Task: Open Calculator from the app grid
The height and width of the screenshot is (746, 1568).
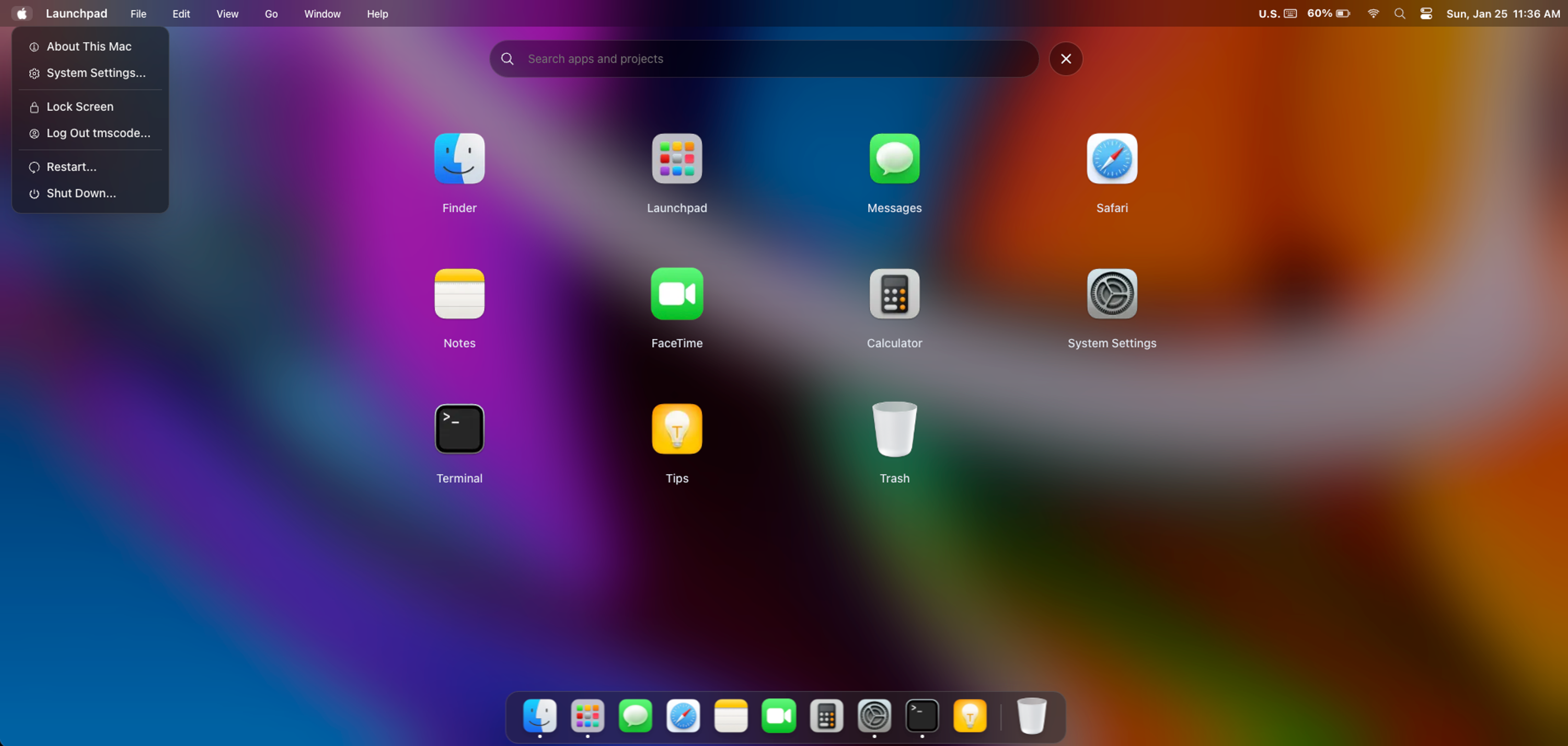Action: pos(894,293)
